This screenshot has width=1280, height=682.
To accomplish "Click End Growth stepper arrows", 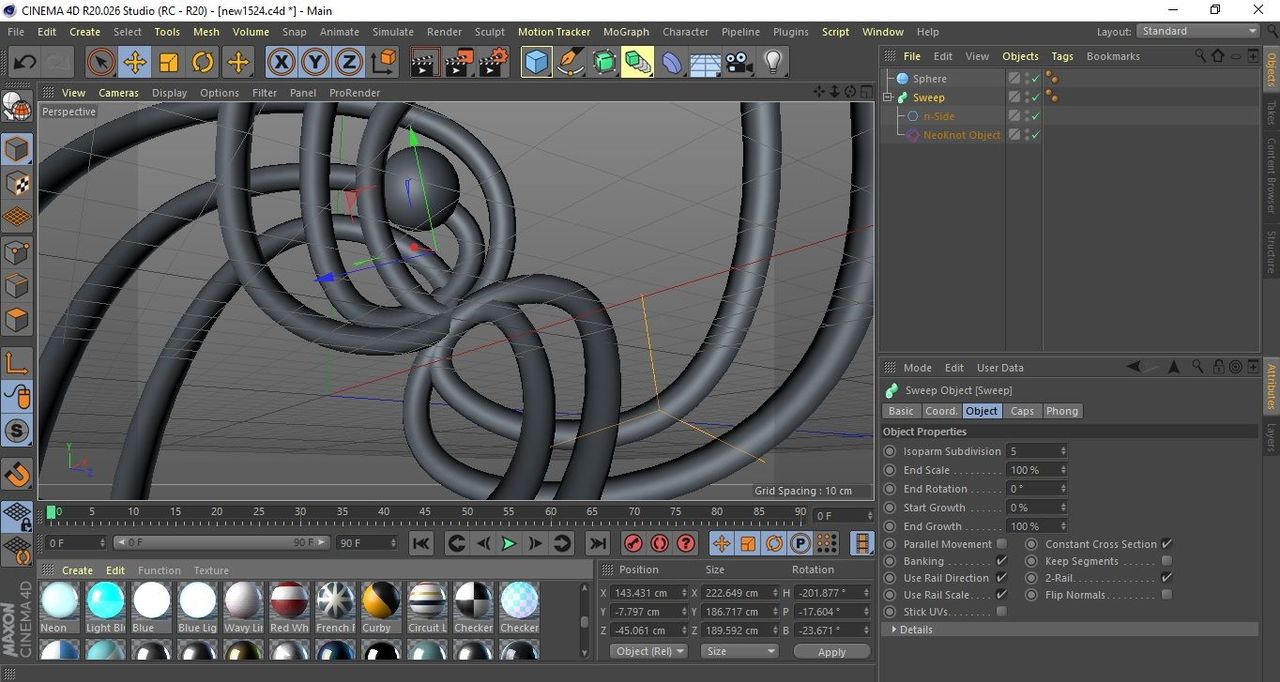I will point(1063,526).
